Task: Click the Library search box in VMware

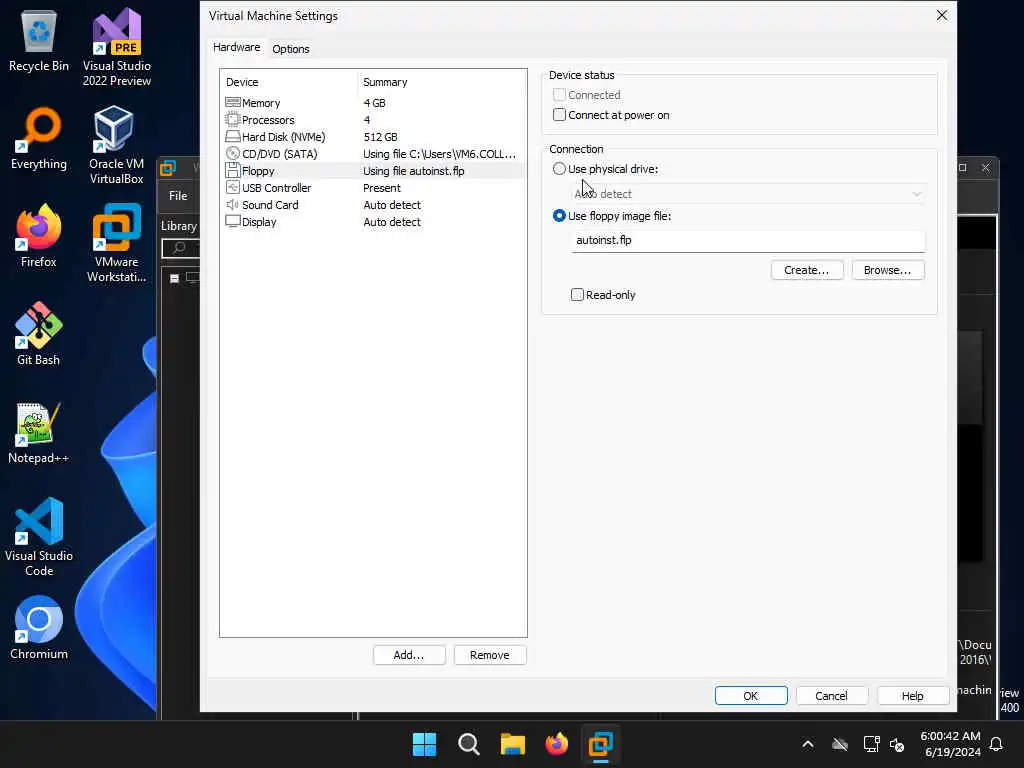Action: point(181,248)
